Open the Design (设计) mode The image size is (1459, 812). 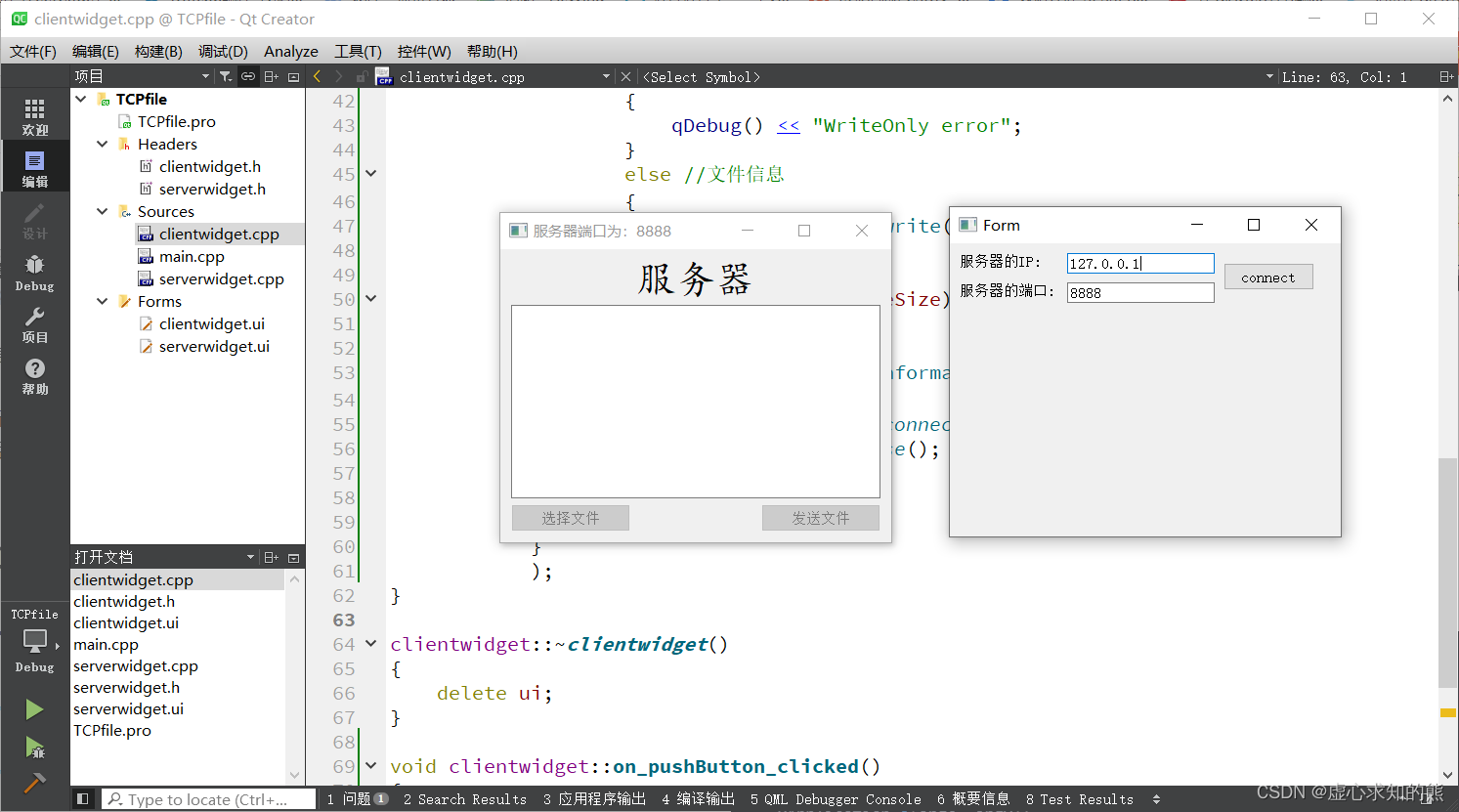pos(34,221)
